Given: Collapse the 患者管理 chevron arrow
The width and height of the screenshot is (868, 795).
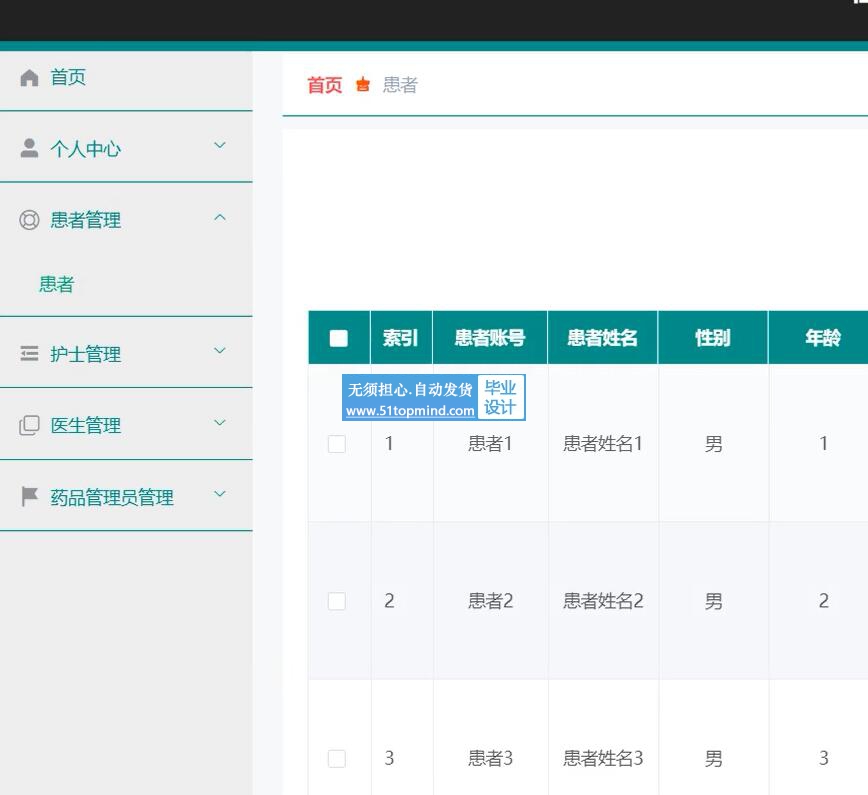Looking at the screenshot, I should [x=220, y=218].
